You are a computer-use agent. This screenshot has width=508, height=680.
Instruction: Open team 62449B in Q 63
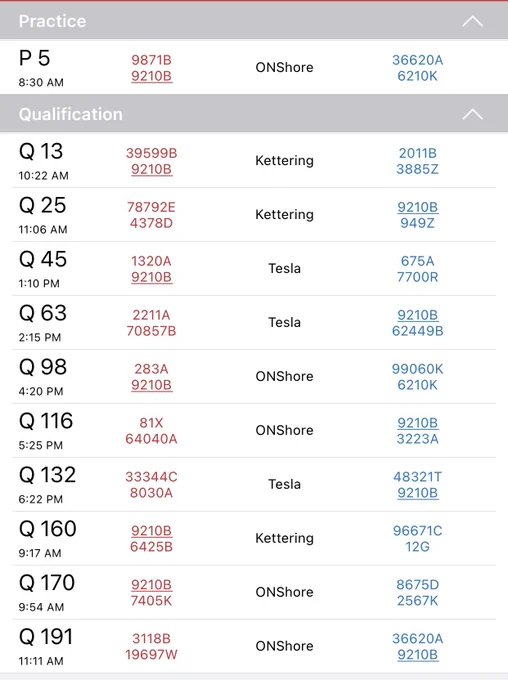pos(417,331)
